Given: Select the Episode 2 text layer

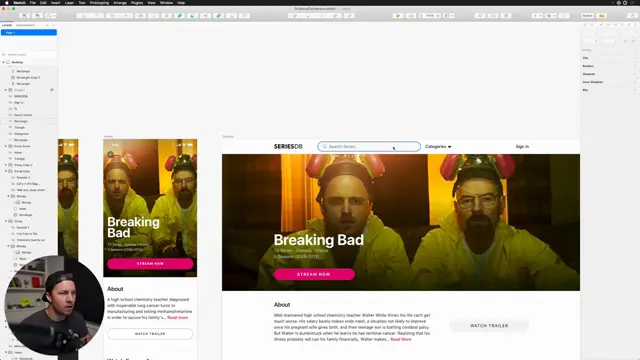Looking at the screenshot, I should coord(23,178).
